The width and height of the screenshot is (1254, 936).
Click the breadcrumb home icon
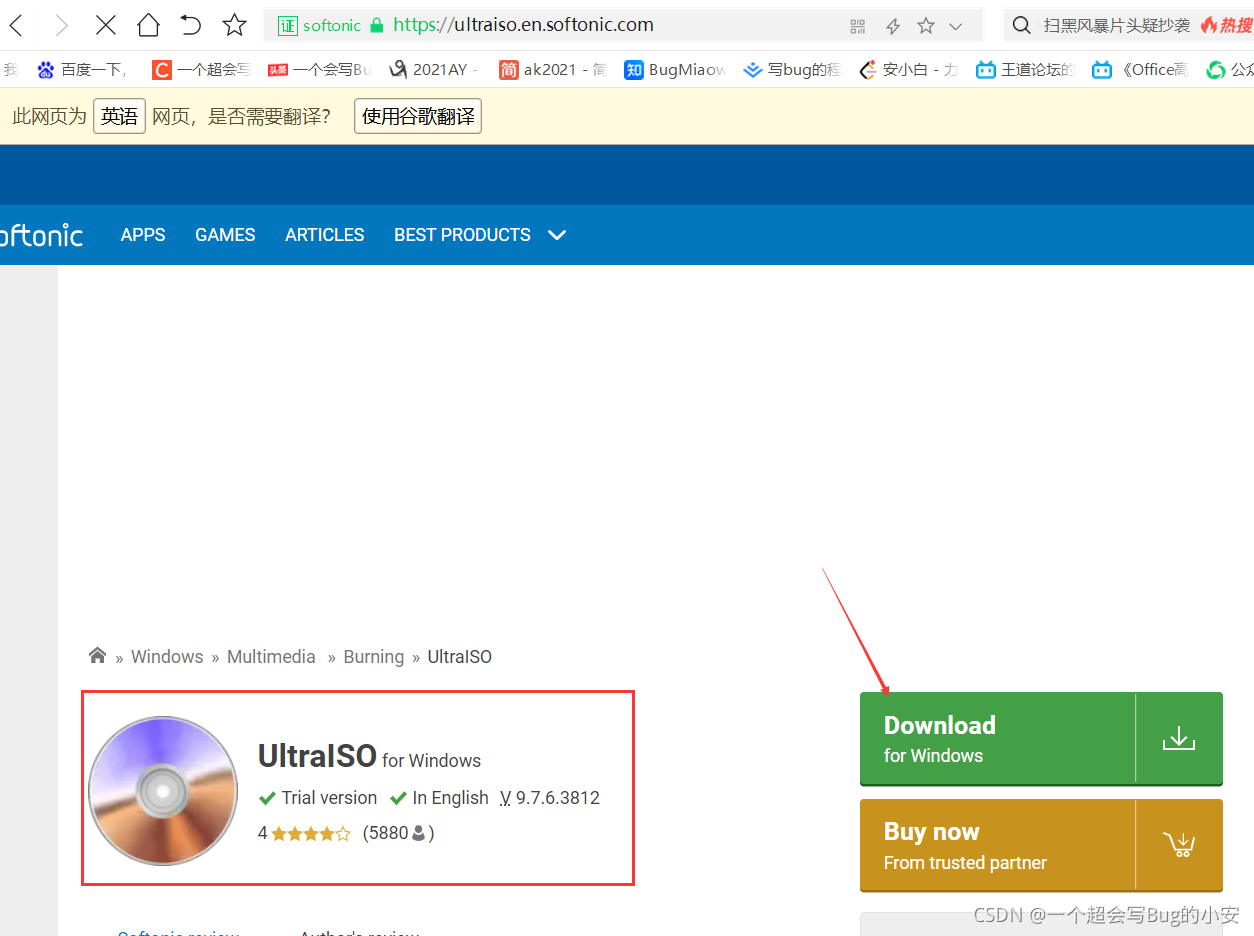coord(97,656)
